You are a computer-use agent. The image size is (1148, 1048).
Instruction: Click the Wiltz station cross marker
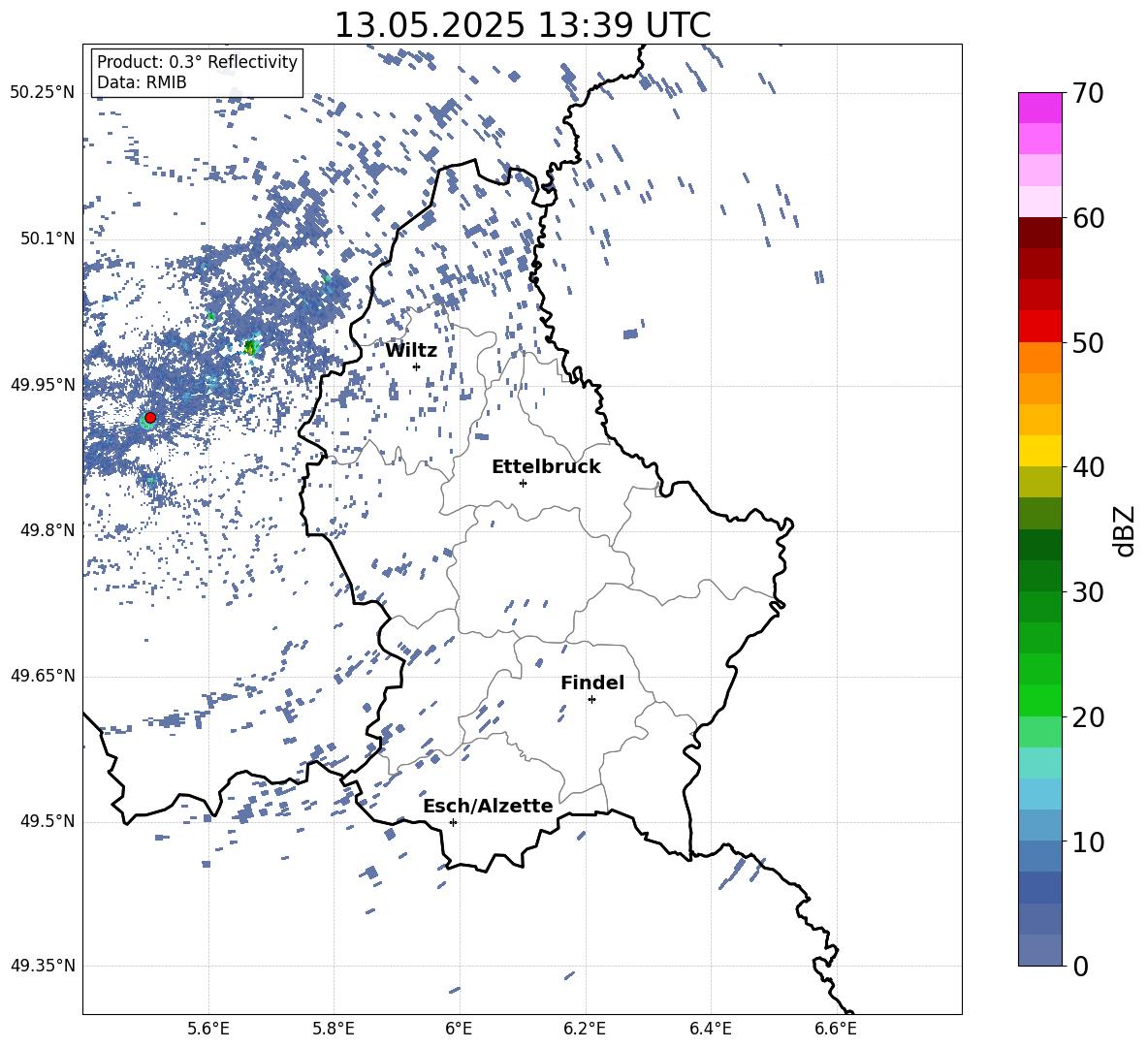point(417,366)
